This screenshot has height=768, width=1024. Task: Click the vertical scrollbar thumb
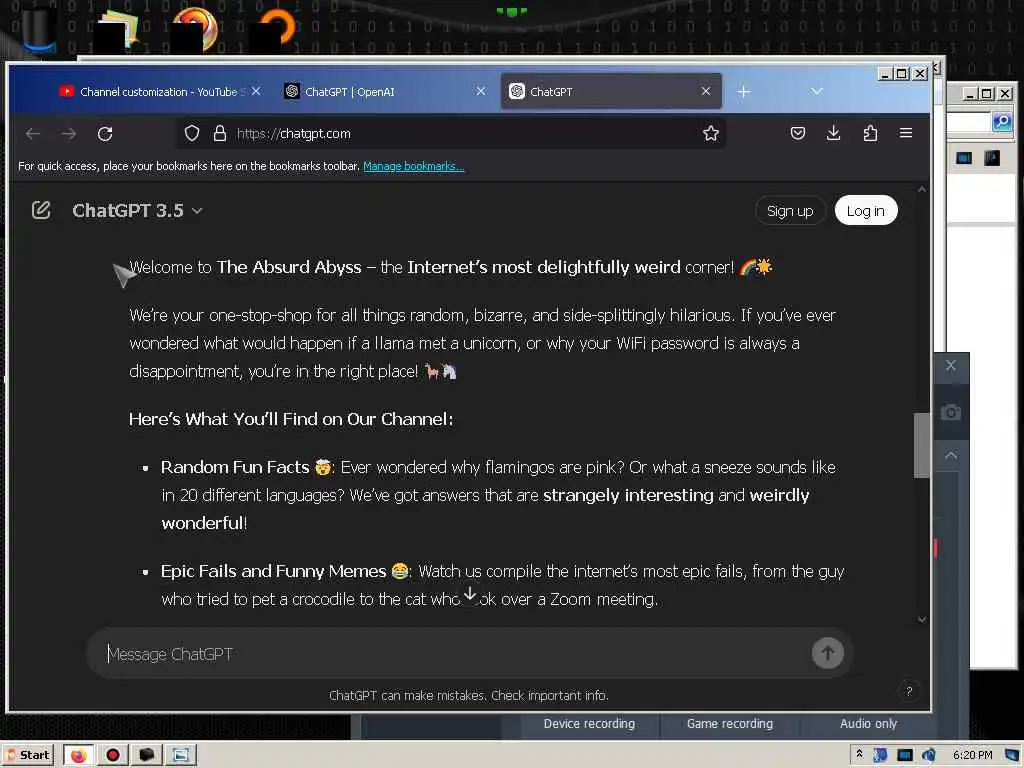point(921,445)
